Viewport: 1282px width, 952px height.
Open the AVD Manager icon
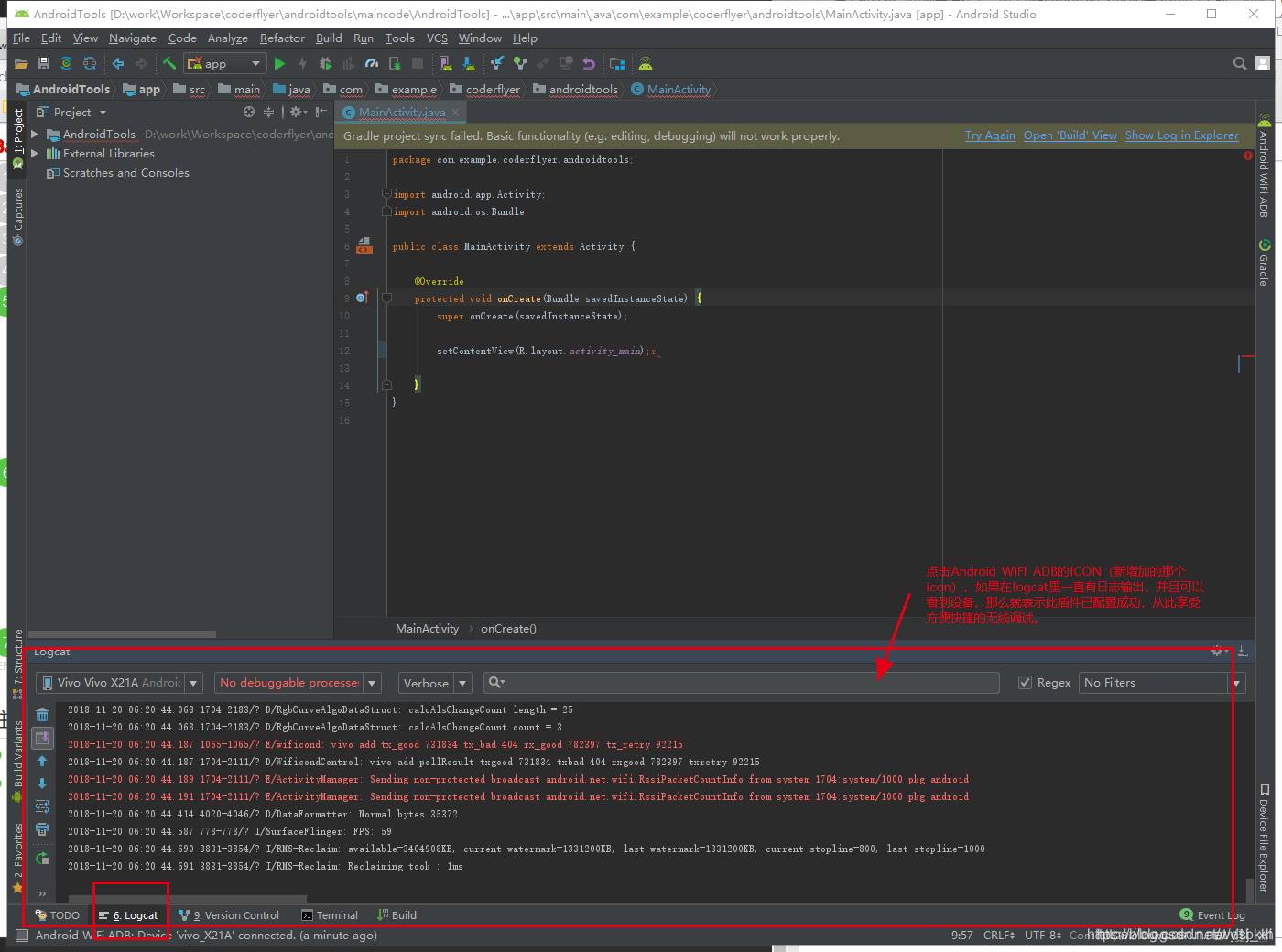pyautogui.click(x=445, y=64)
